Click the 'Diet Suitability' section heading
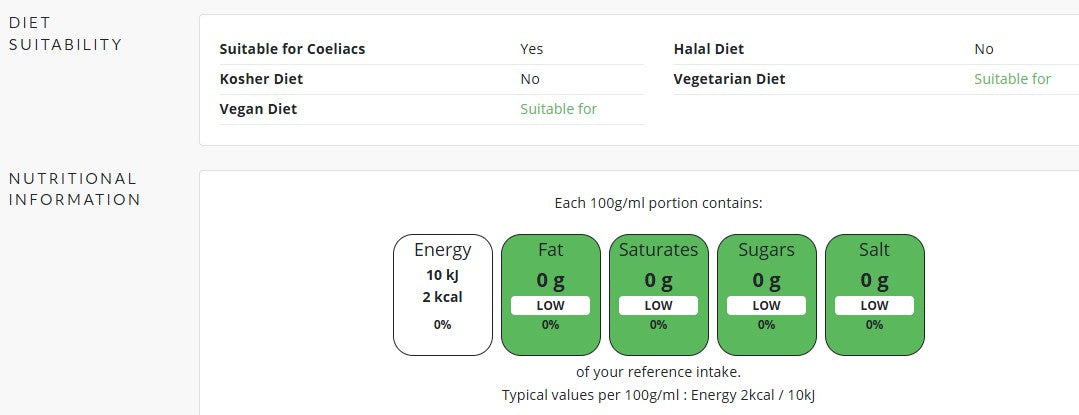This screenshot has height=415, width=1079. tap(65, 33)
